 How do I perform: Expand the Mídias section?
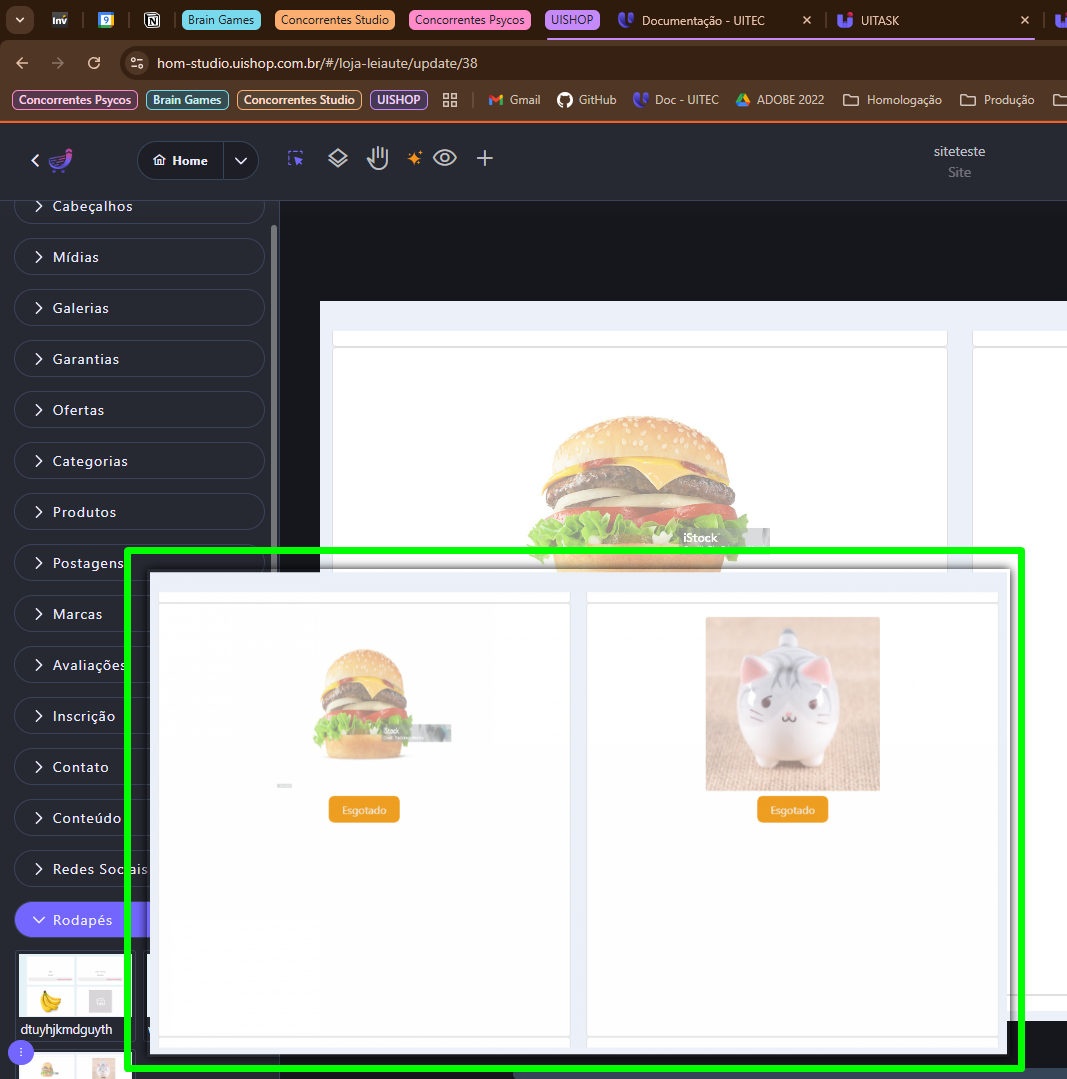[139, 257]
